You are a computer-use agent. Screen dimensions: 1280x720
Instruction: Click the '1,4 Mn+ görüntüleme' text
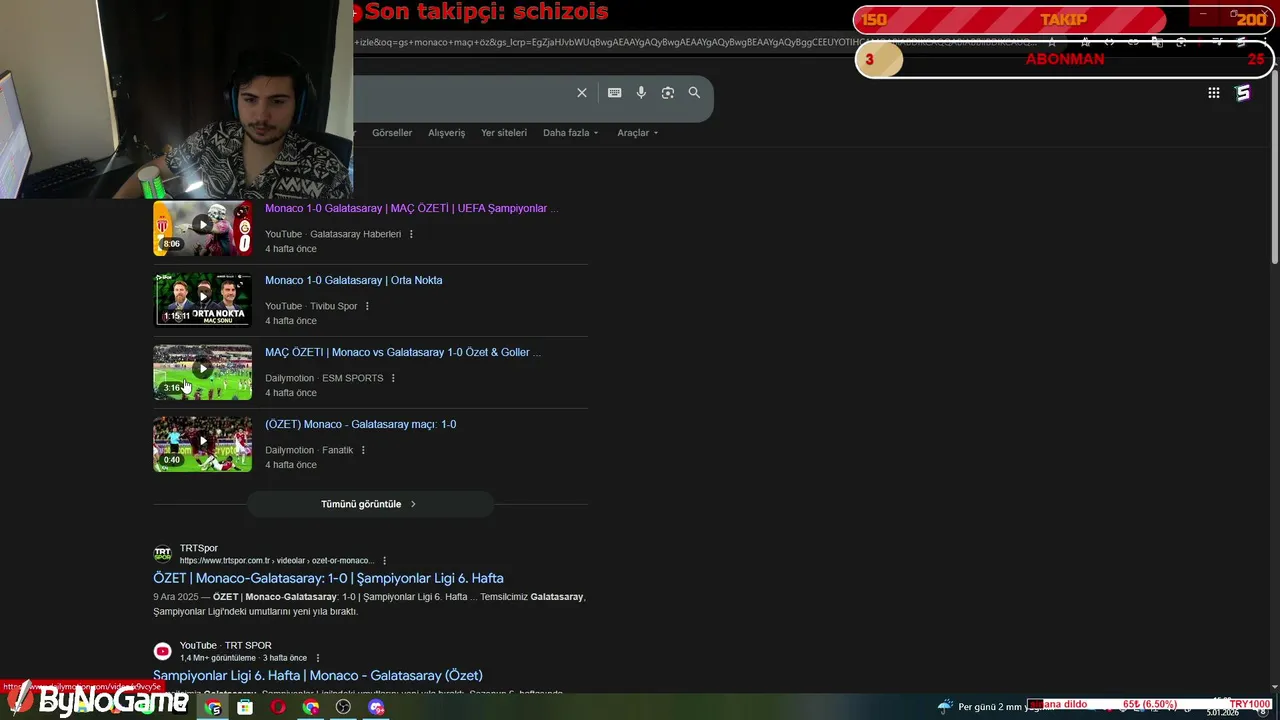pyautogui.click(x=218, y=658)
